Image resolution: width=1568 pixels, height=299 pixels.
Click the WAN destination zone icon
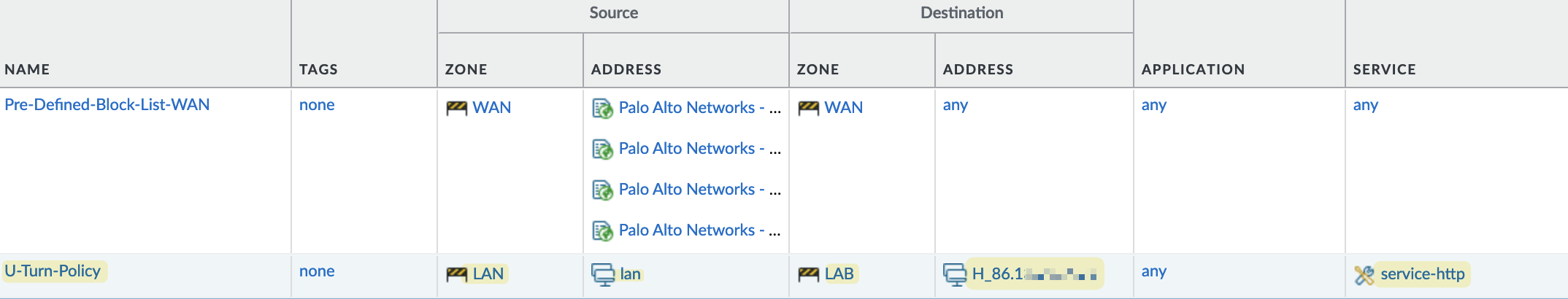(x=808, y=109)
